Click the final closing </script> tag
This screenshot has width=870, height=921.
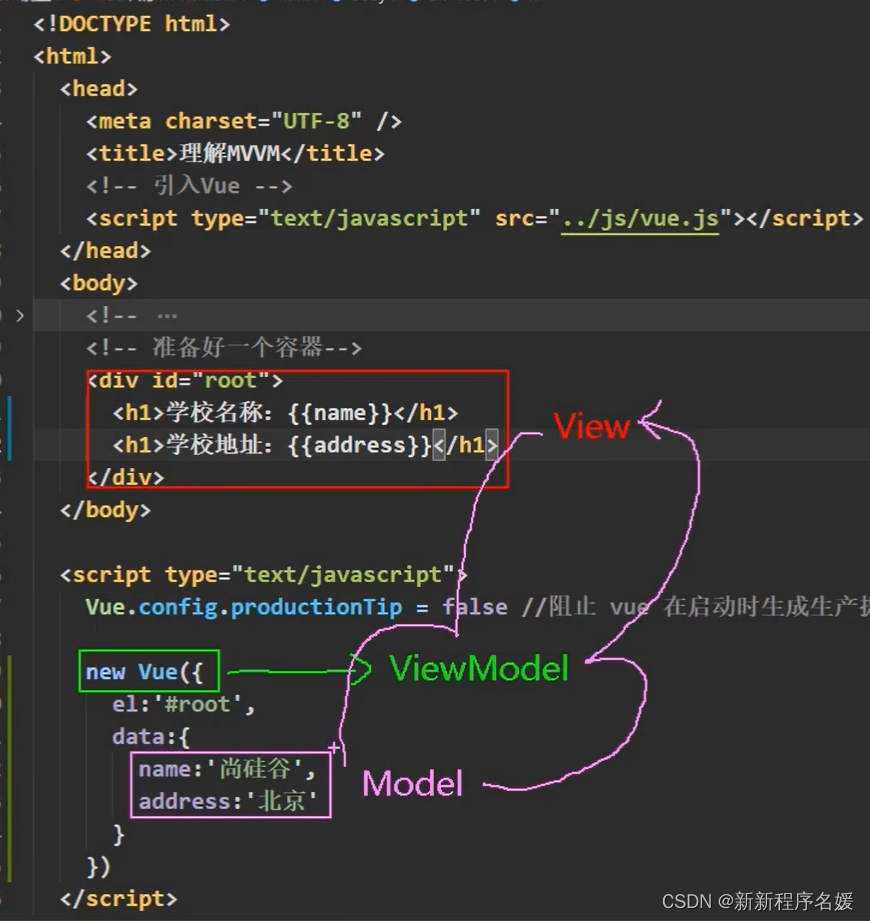(x=118, y=899)
